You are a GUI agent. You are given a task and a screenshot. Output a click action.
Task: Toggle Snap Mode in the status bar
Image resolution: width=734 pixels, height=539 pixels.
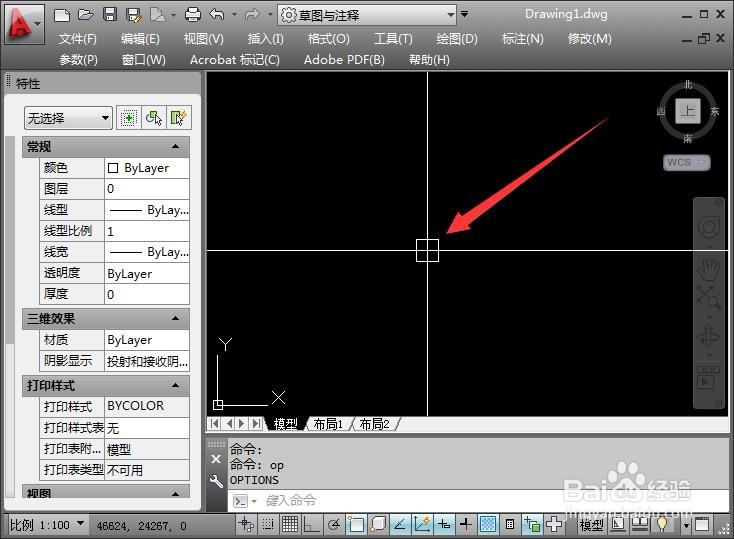pos(267,524)
